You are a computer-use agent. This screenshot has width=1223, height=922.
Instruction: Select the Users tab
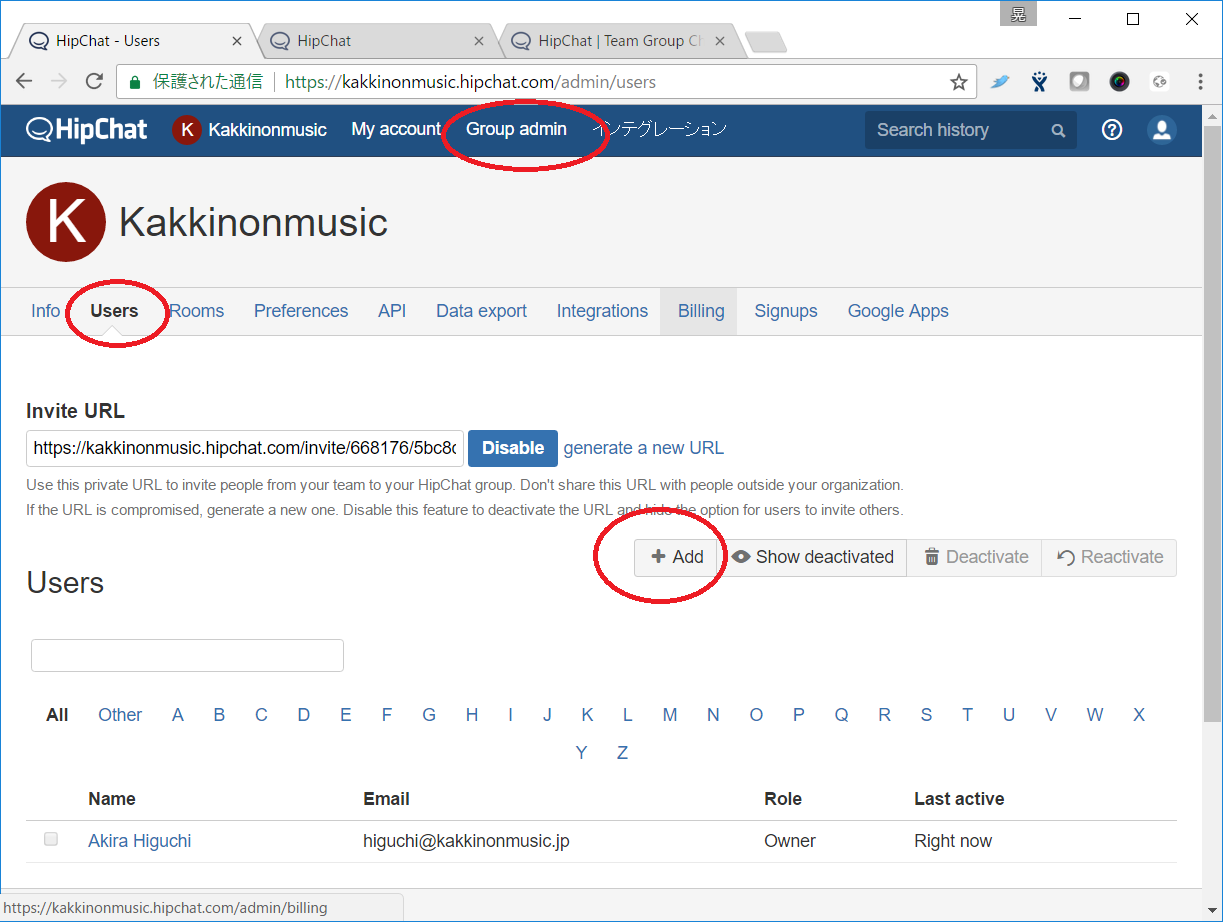[114, 311]
